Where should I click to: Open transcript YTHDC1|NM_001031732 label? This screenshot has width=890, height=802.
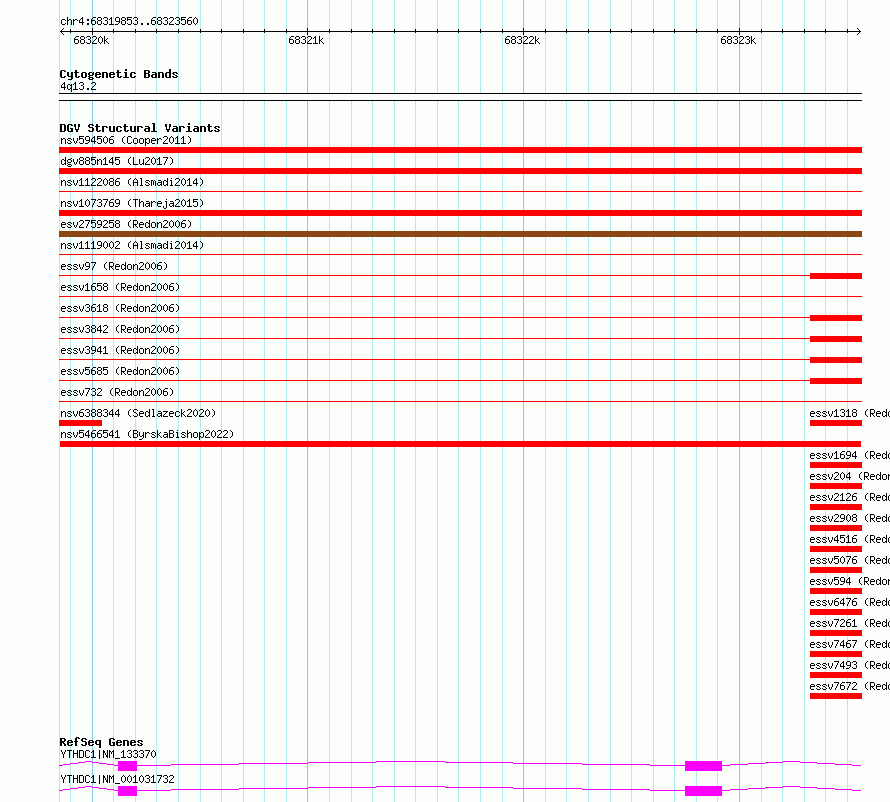[x=117, y=779]
